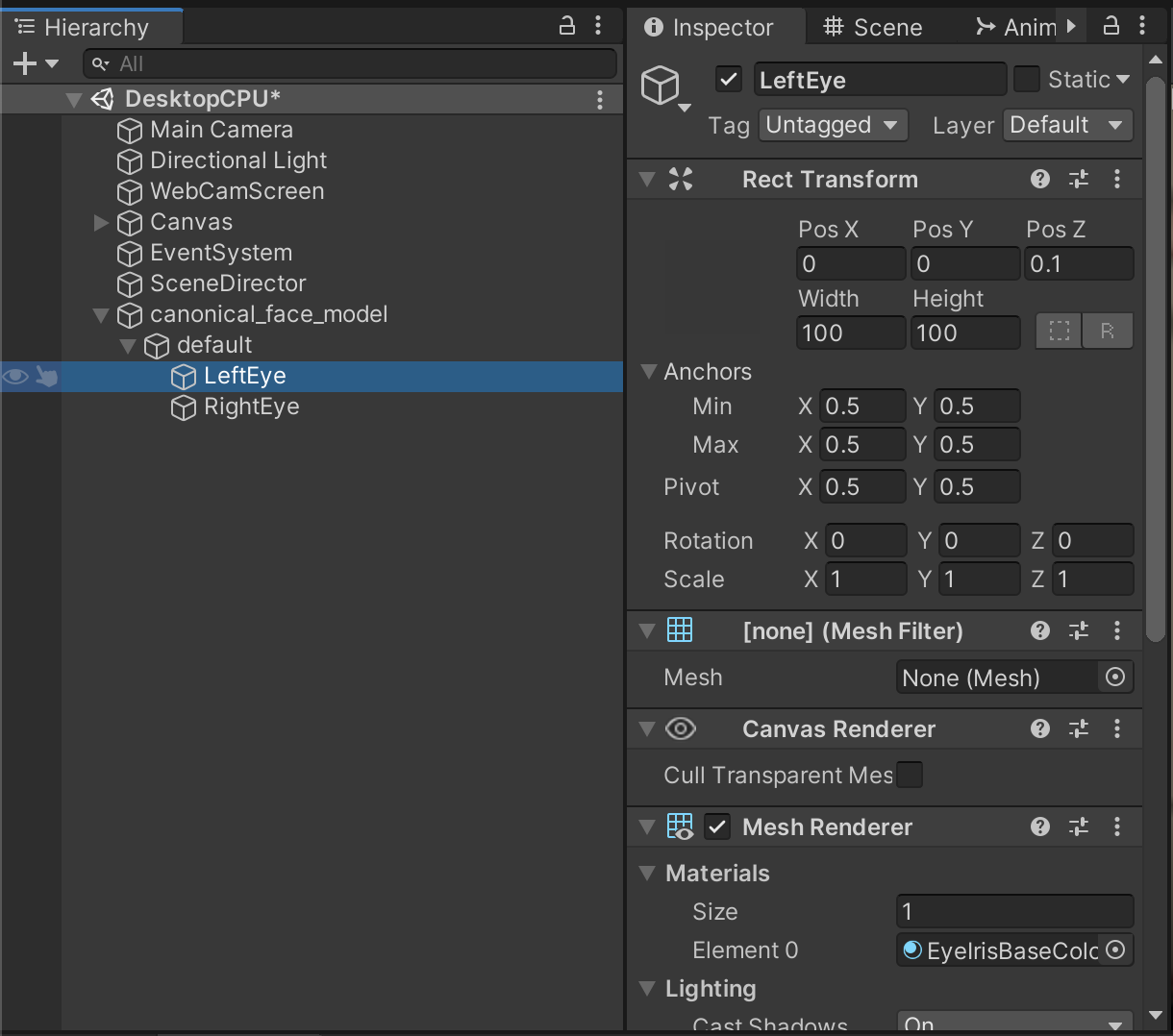This screenshot has height=1036, width=1173.
Task: Switch to the Scene tab
Action: tap(873, 26)
